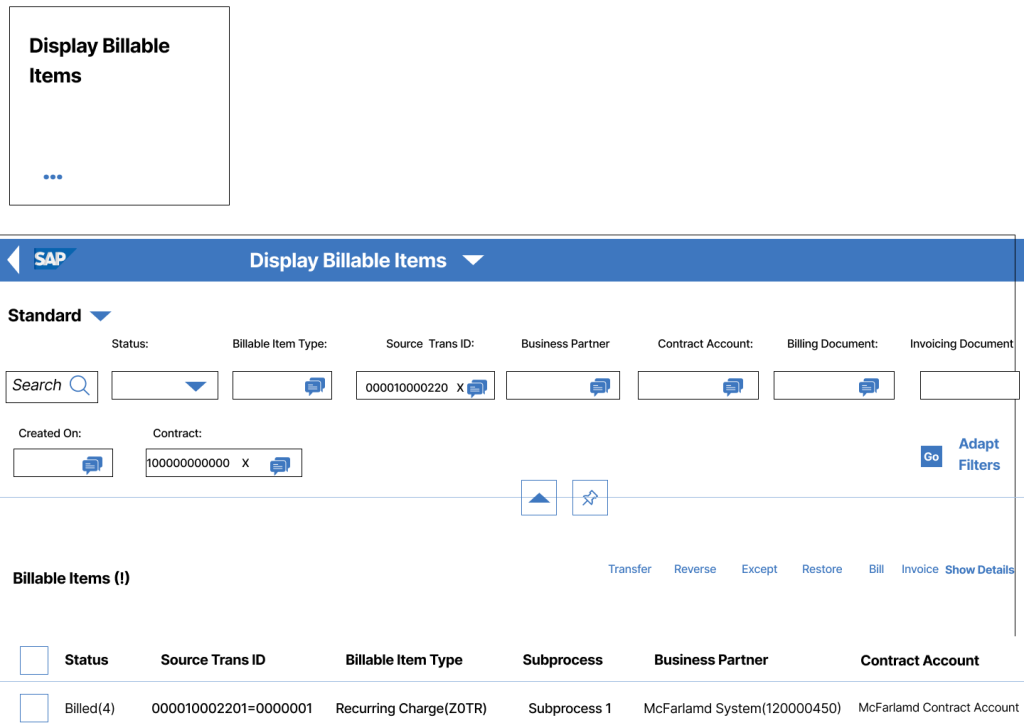Check the Billed(4) row checkbox
The height and width of the screenshot is (728, 1024).
(34, 707)
